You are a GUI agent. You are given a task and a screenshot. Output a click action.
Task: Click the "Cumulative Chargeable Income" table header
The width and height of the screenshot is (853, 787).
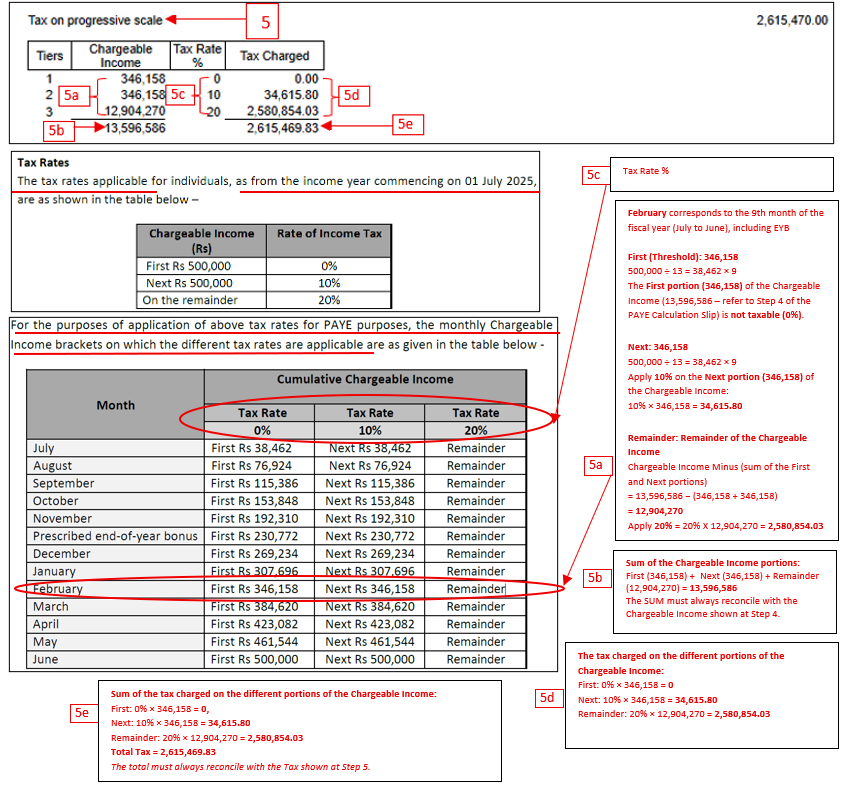point(364,379)
